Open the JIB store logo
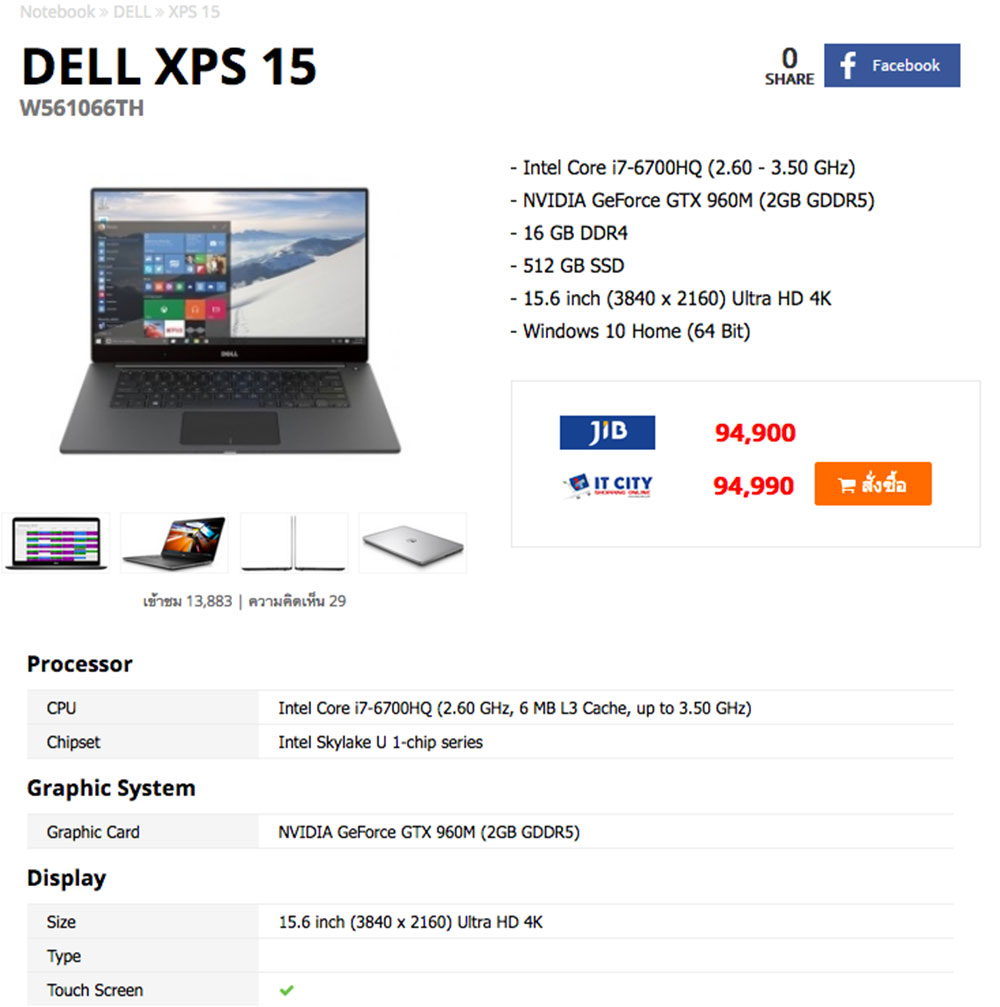 point(607,432)
